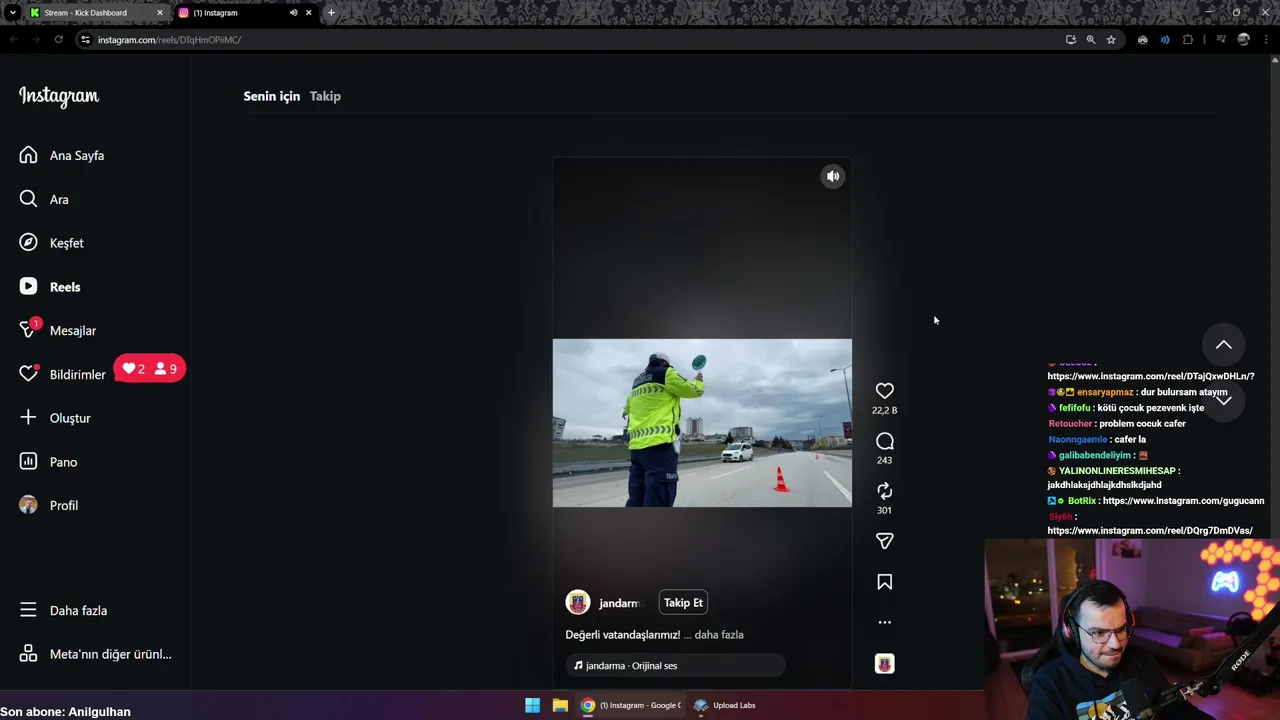Open Profil page
1280x720 pixels.
[49, 505]
